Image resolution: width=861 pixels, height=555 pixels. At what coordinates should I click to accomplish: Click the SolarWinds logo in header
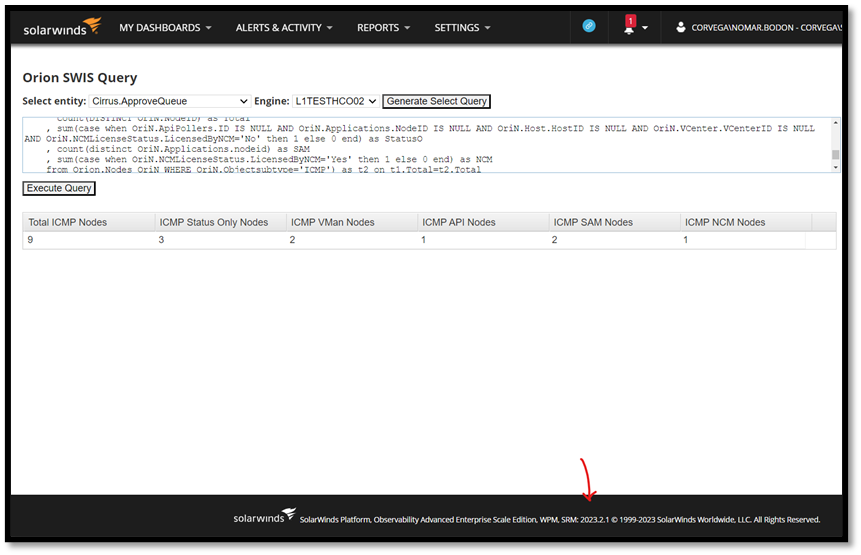62,27
